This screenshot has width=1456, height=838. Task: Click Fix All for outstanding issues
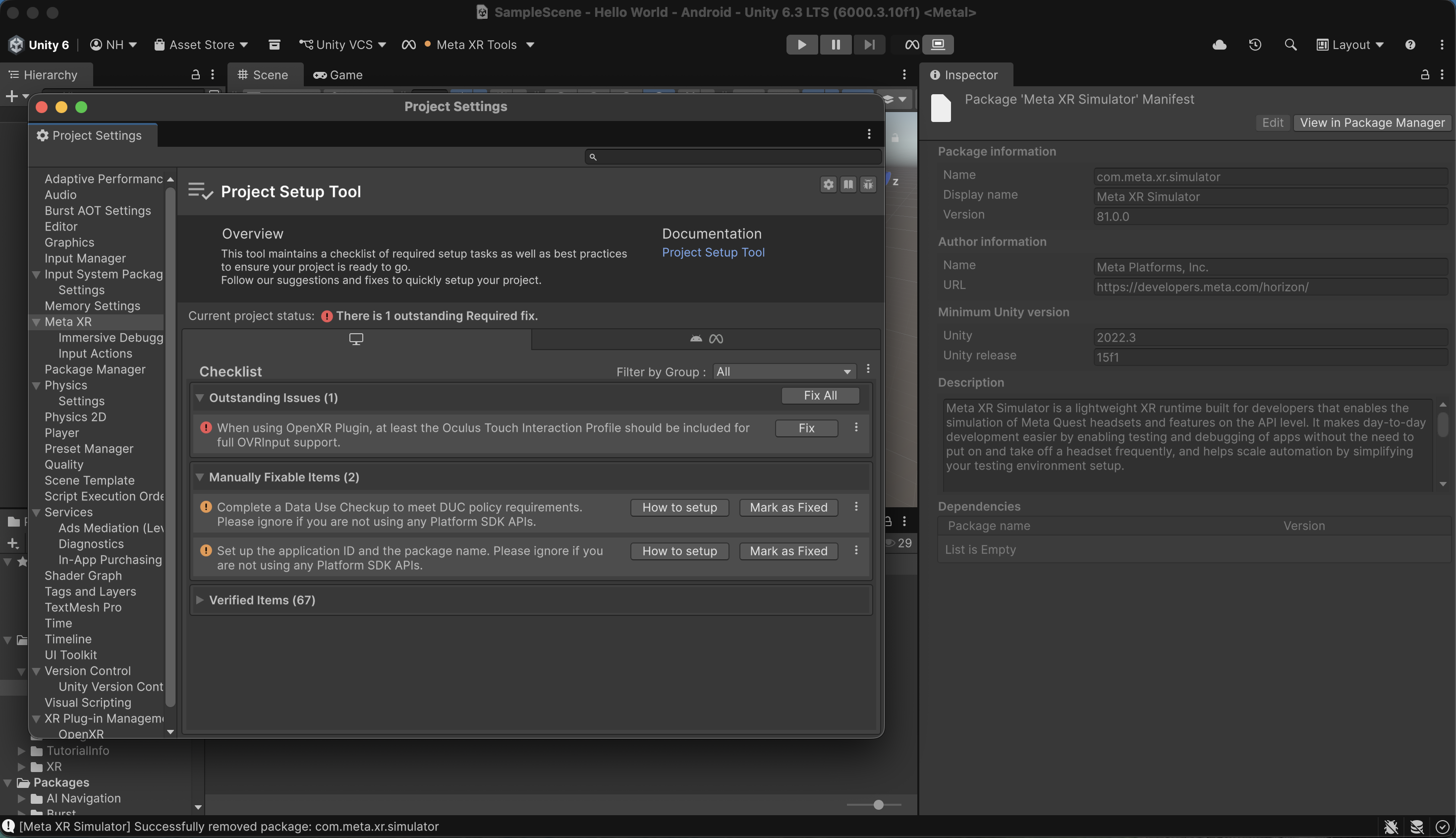tap(820, 395)
